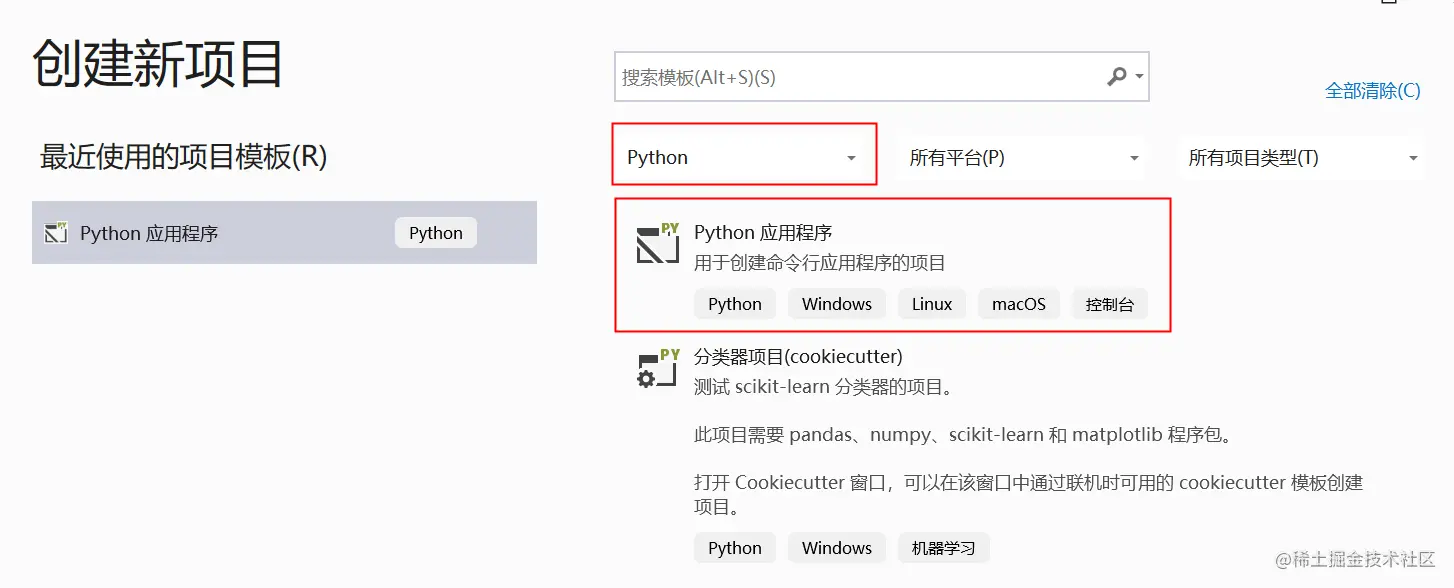This screenshot has width=1454, height=588.
Task: Click the Python application template icon in results list
Action: [657, 243]
